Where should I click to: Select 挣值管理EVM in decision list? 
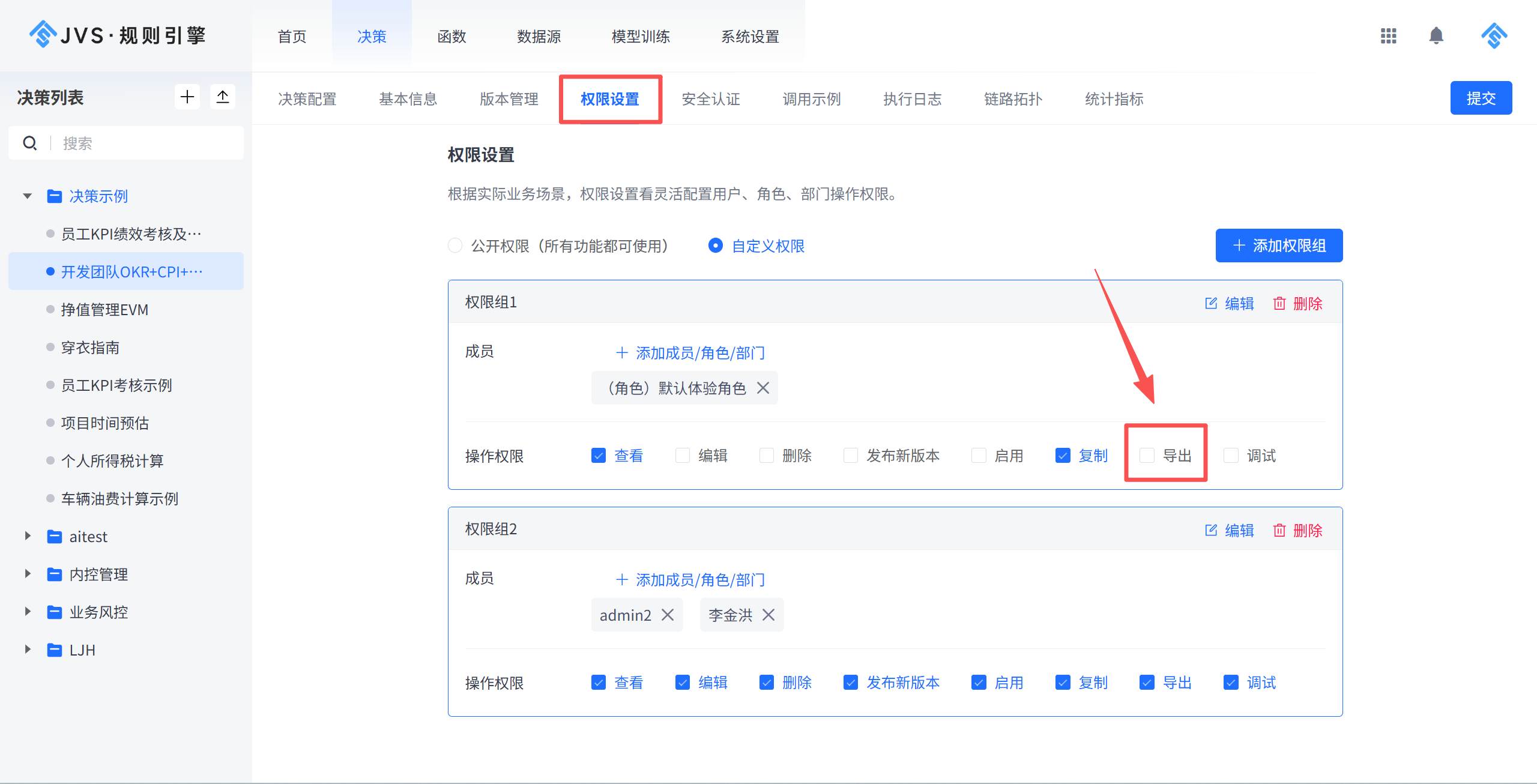tap(126, 310)
